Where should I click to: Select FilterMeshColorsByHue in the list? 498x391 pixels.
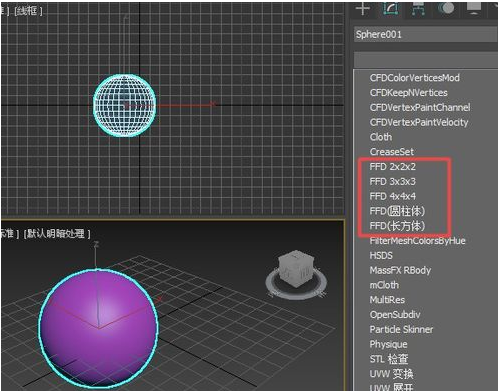coord(417,241)
